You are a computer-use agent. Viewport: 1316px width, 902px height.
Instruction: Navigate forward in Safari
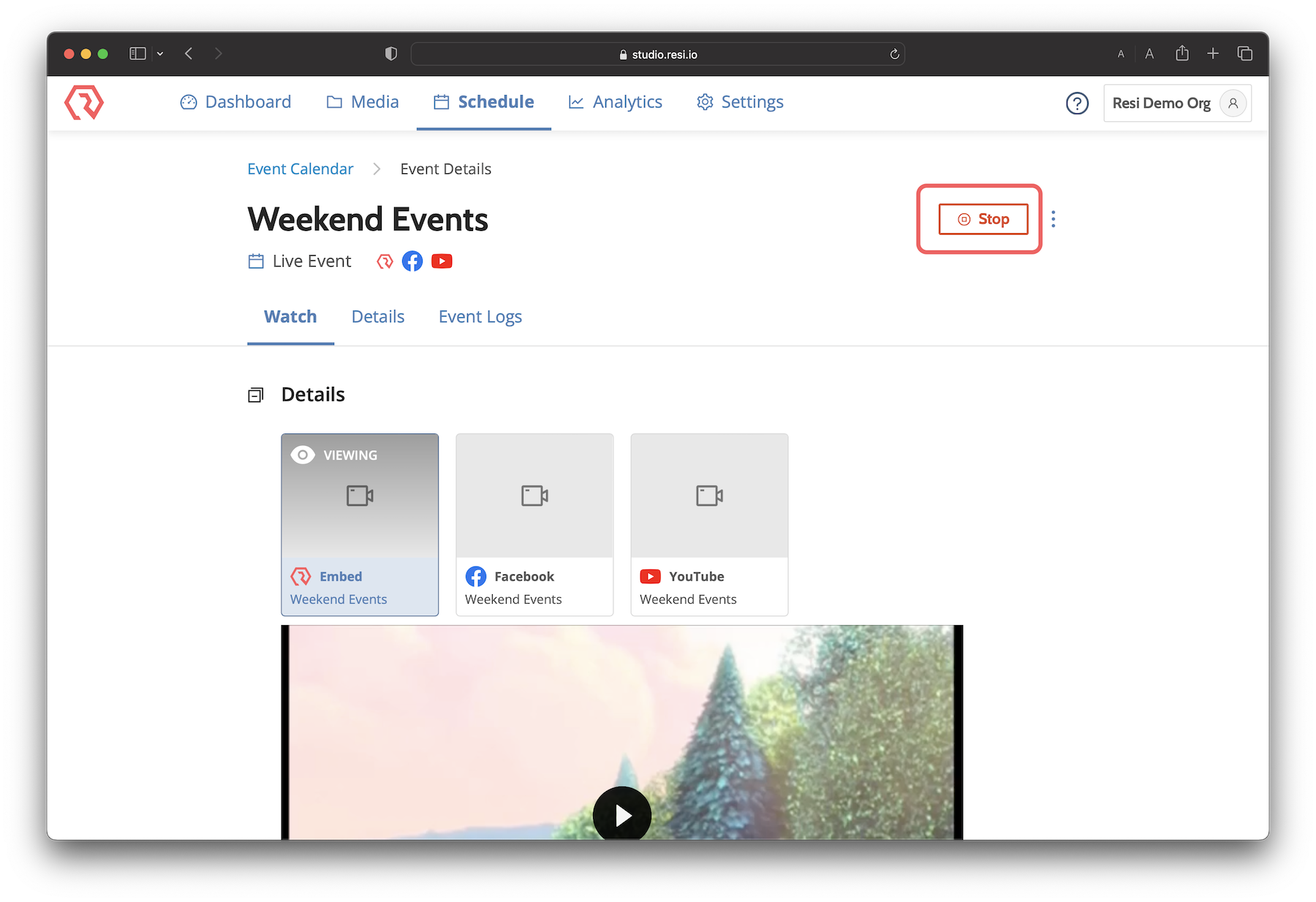pos(218,53)
